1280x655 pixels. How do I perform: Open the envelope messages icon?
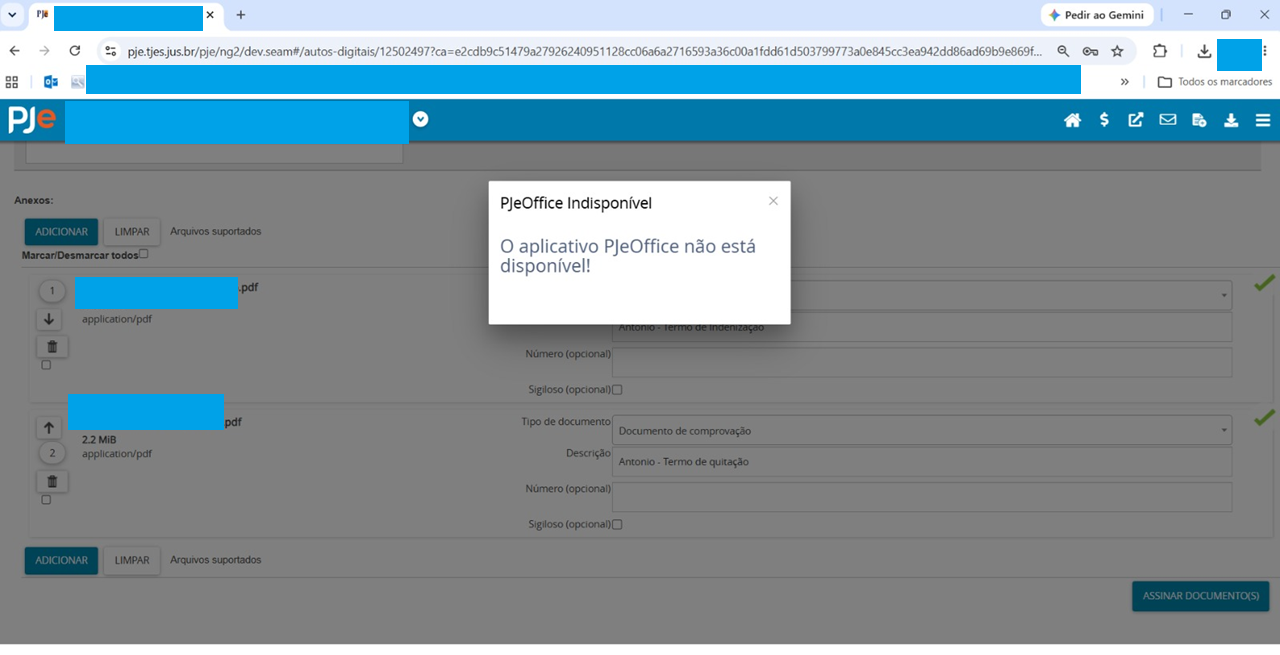1167,120
